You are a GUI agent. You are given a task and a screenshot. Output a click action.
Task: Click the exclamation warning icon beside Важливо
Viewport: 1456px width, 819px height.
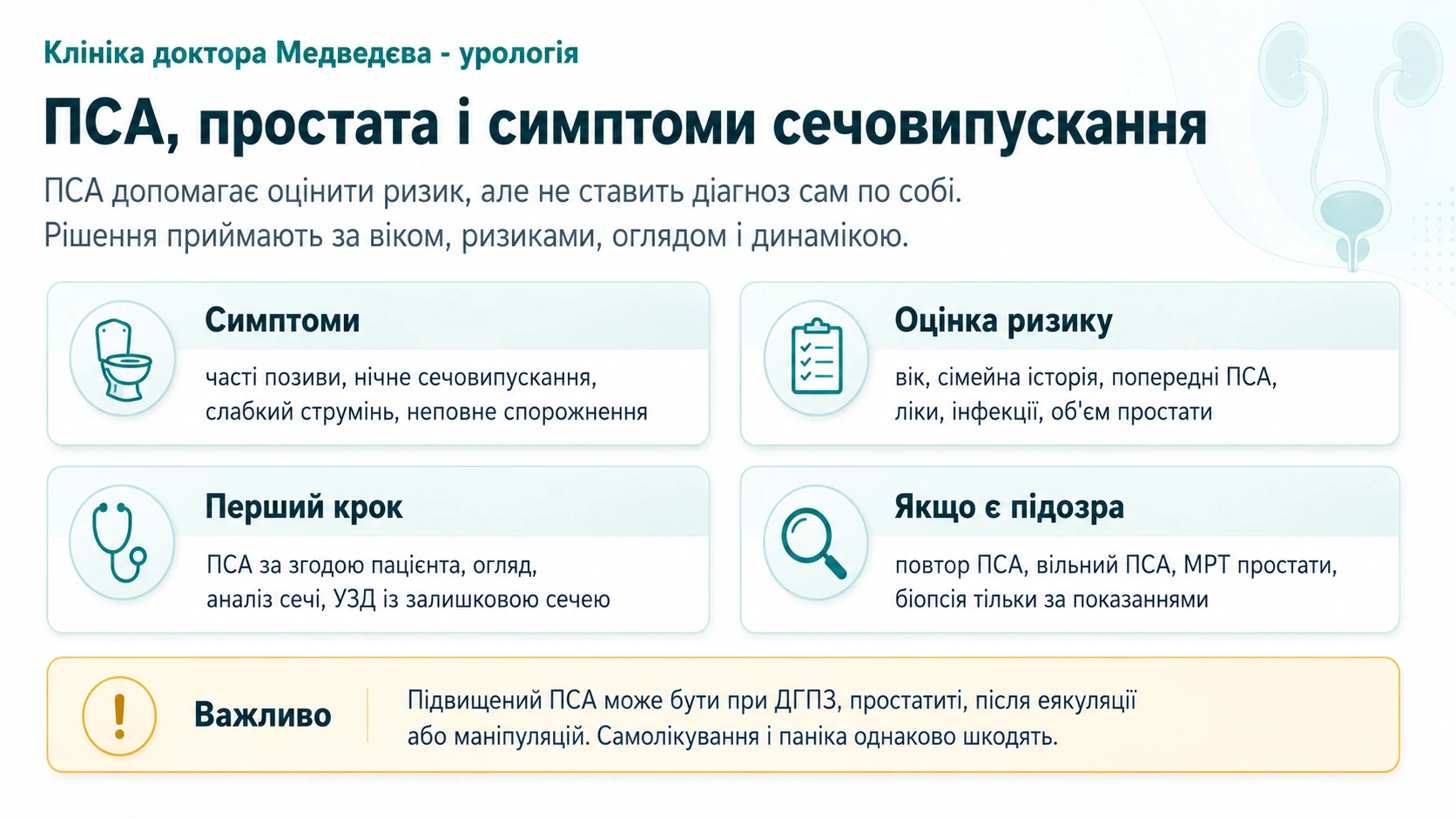(x=119, y=715)
